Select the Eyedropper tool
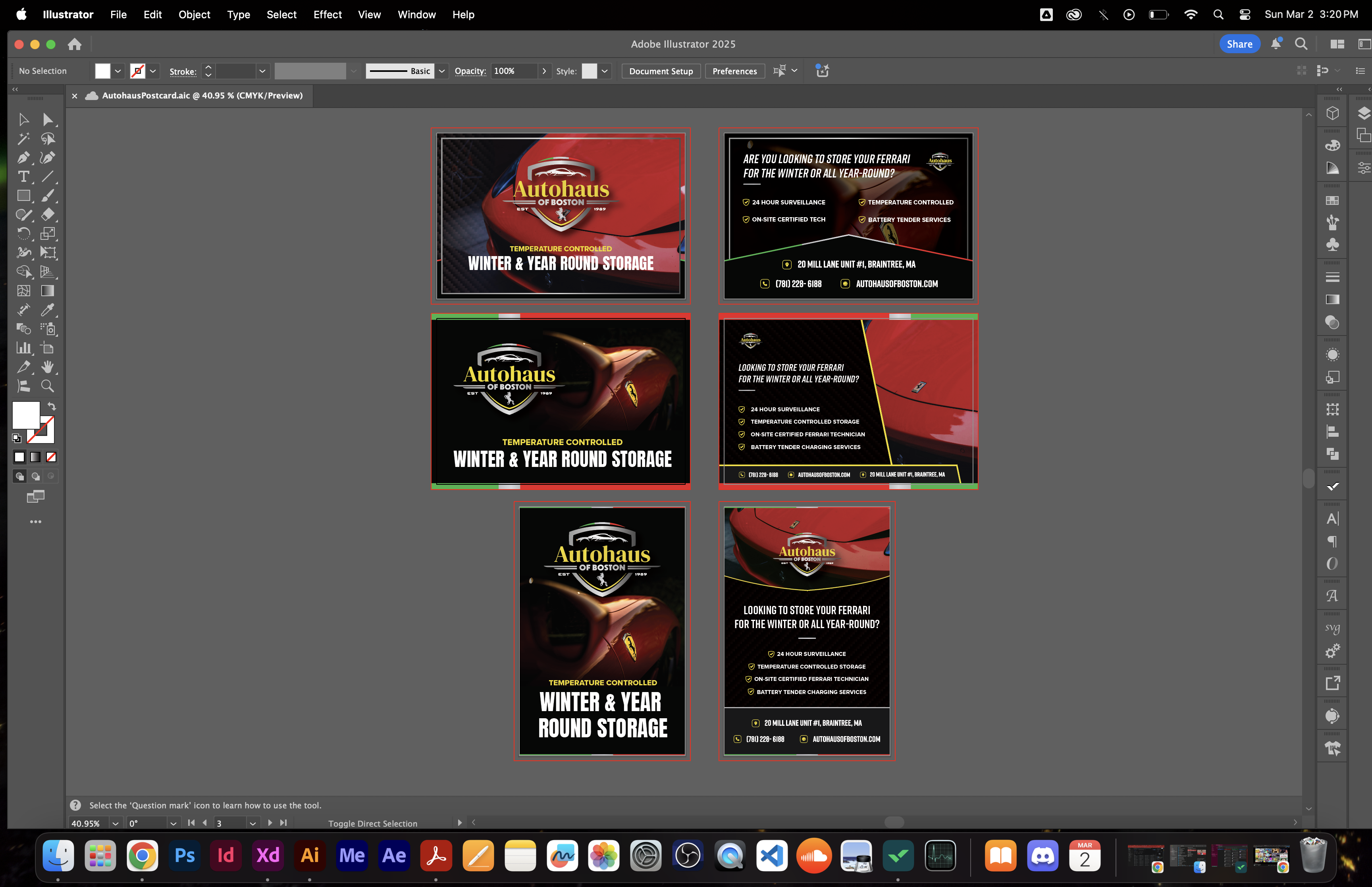 pos(47,310)
